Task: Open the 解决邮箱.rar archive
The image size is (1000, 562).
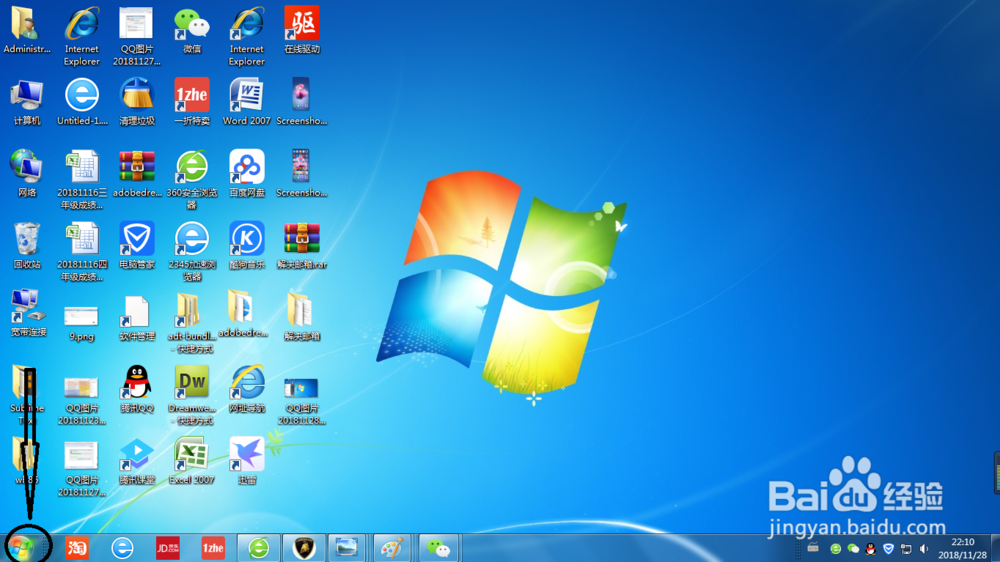Action: 302,246
